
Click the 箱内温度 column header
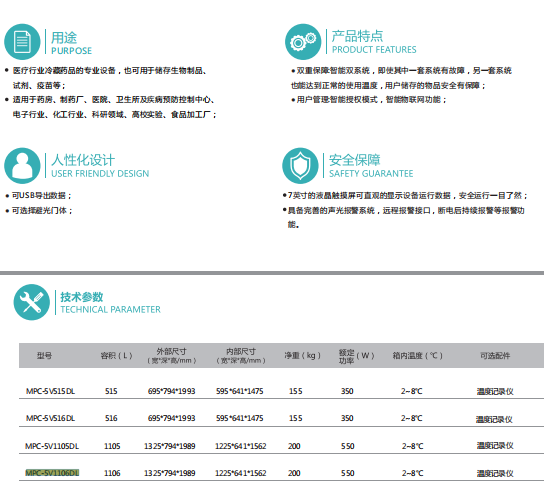pos(417,355)
